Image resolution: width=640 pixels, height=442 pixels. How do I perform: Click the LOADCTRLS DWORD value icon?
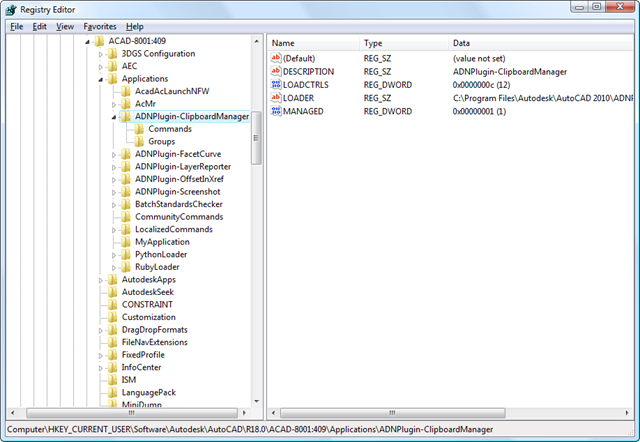(276, 85)
